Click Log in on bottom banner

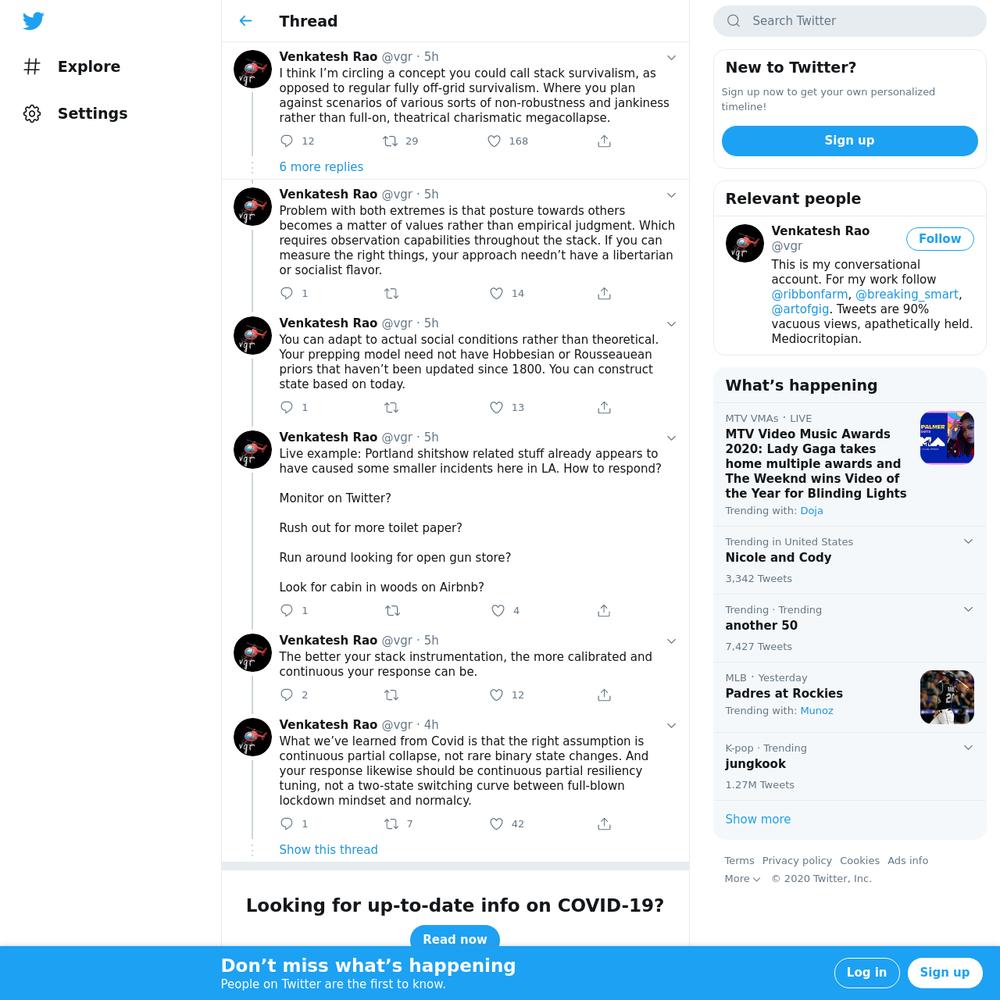click(x=866, y=973)
